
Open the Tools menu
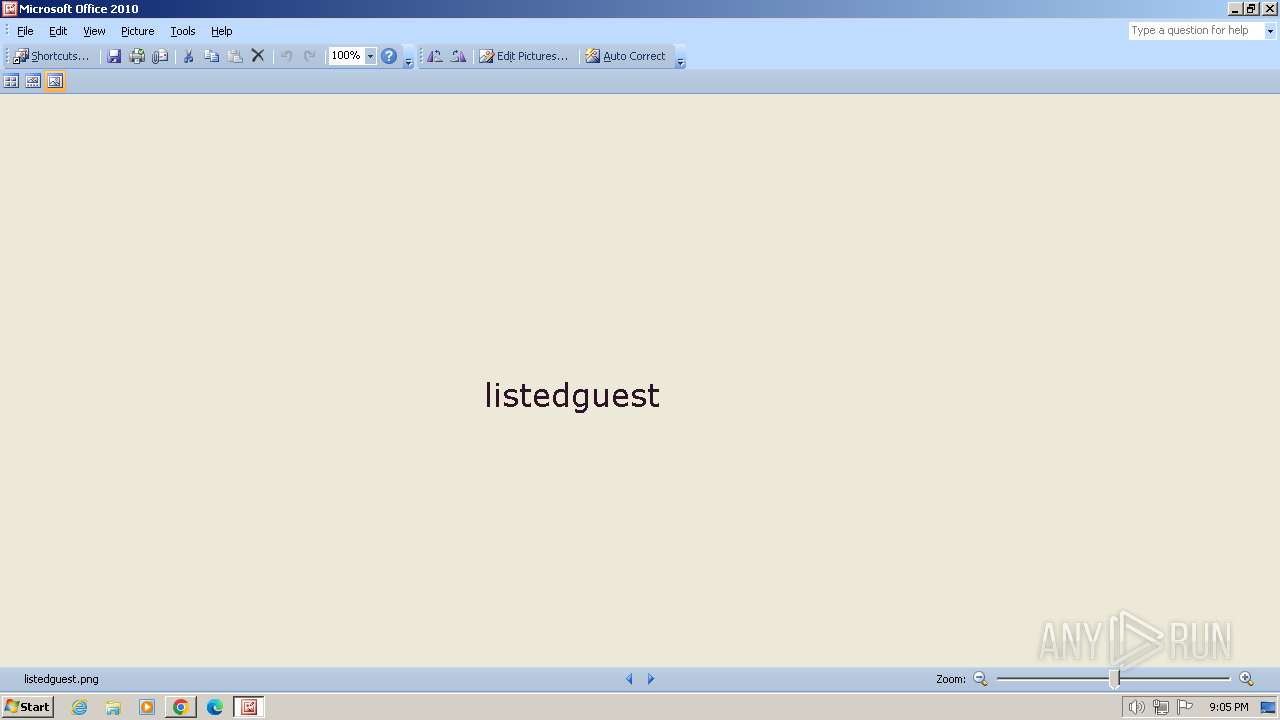[x=183, y=31]
